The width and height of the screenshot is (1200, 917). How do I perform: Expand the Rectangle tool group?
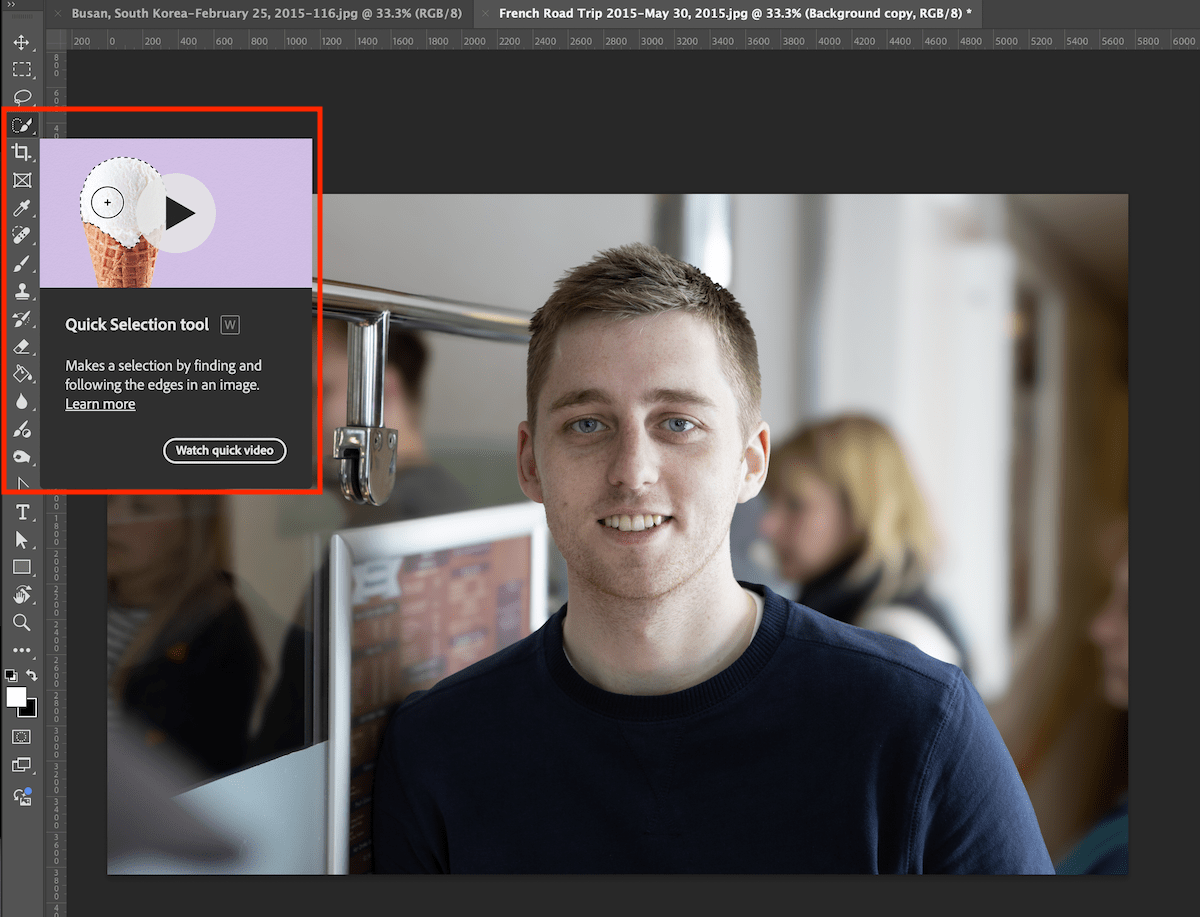coord(22,567)
